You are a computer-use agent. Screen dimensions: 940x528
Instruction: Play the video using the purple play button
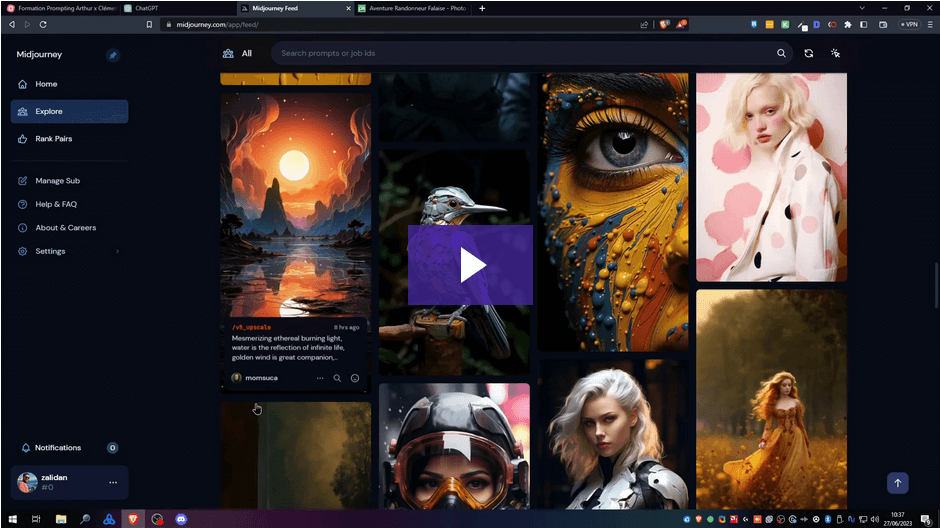click(x=470, y=265)
